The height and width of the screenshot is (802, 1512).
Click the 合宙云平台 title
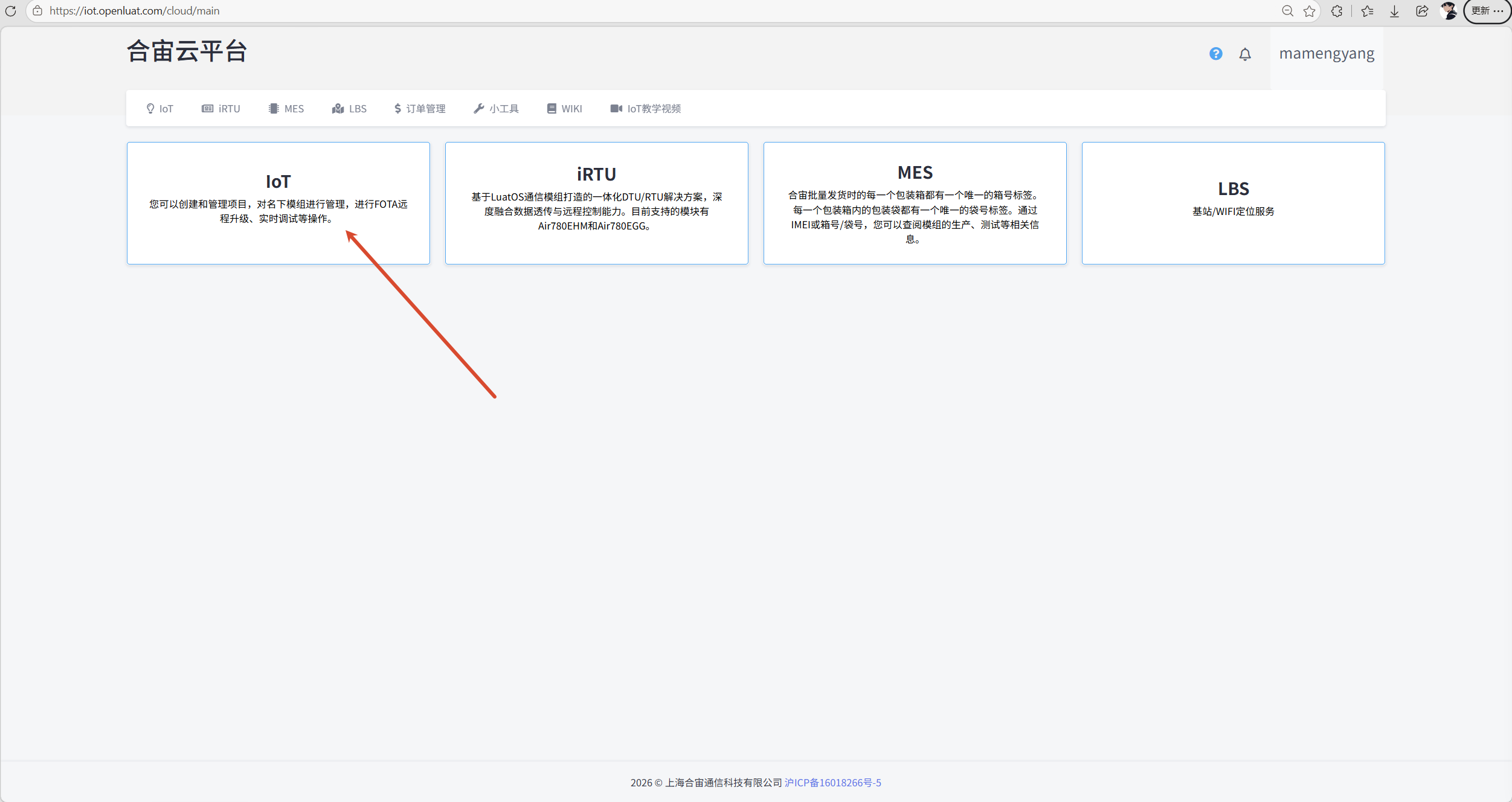point(187,51)
